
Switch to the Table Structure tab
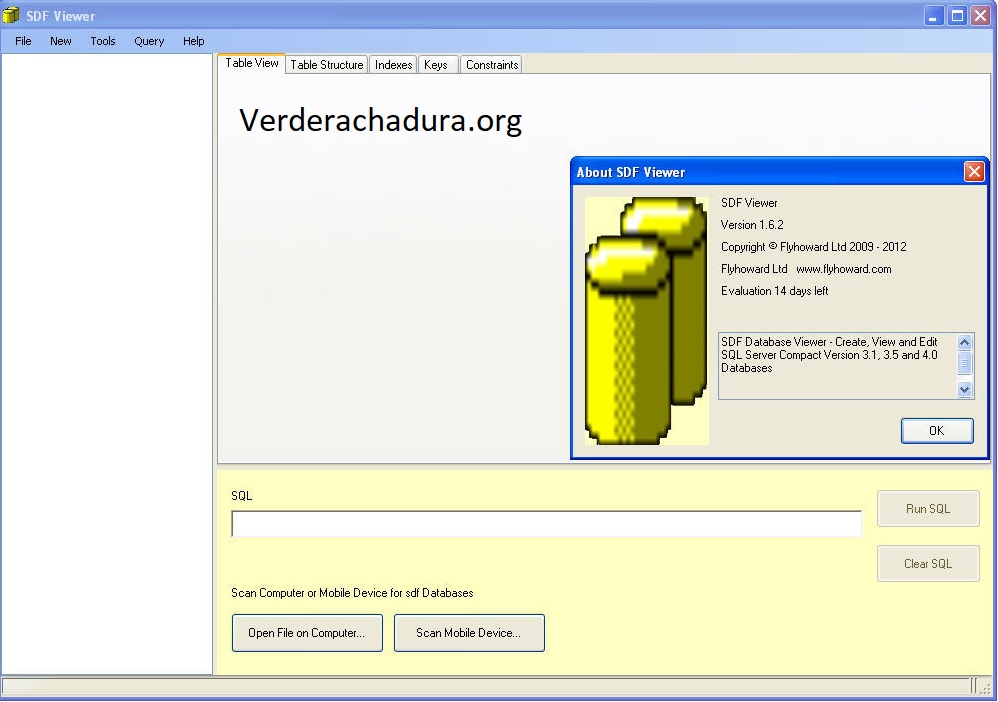[x=327, y=65]
